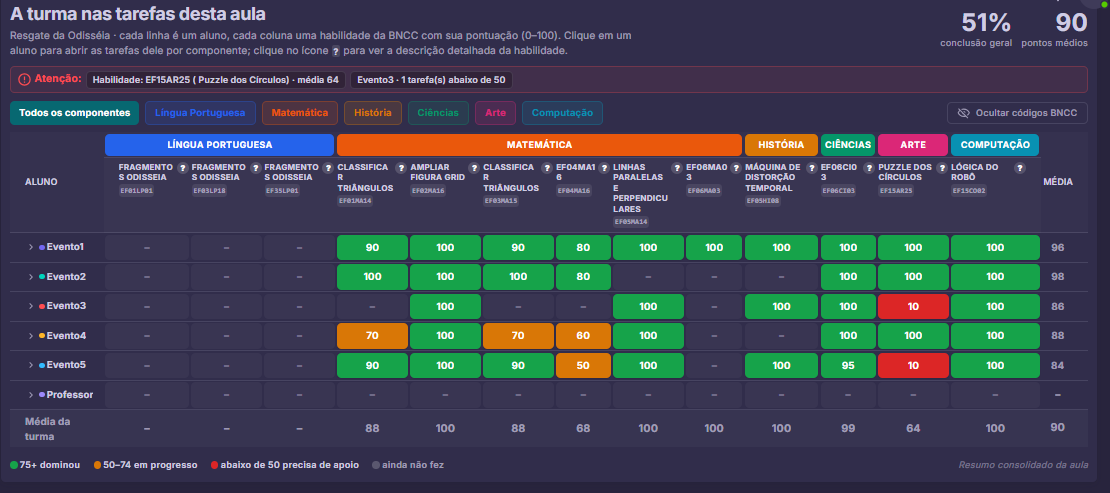Open help icon for EF35LP01 Fragmentos Odisseia
Screen dimensions: 1110x493
pos(328,168)
